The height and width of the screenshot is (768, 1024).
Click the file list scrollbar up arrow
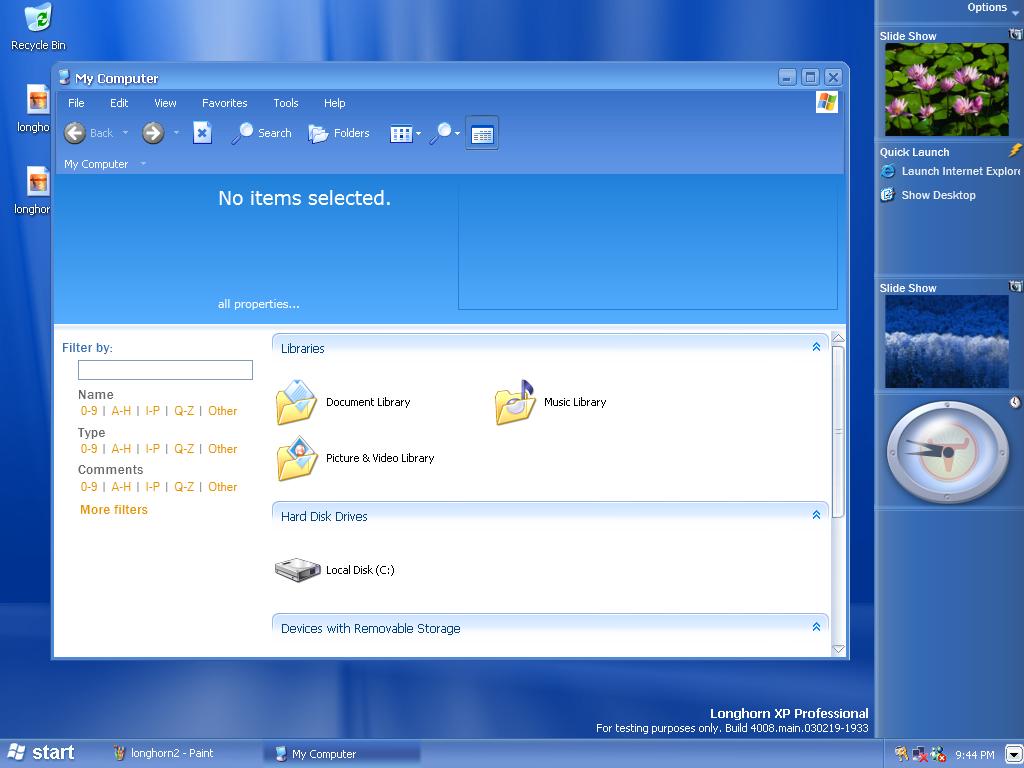(839, 338)
